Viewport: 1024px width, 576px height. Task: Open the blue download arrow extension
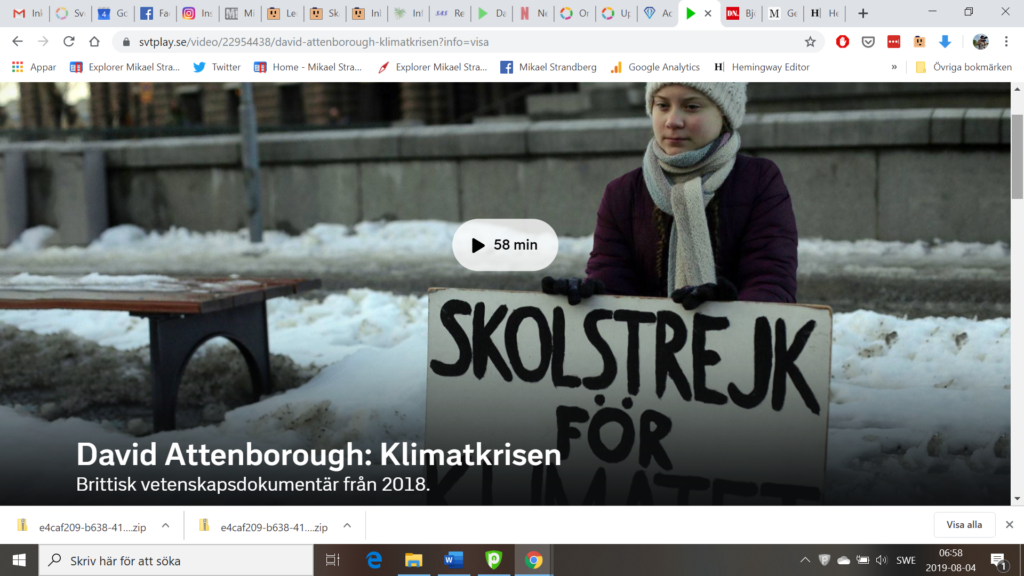tap(945, 42)
